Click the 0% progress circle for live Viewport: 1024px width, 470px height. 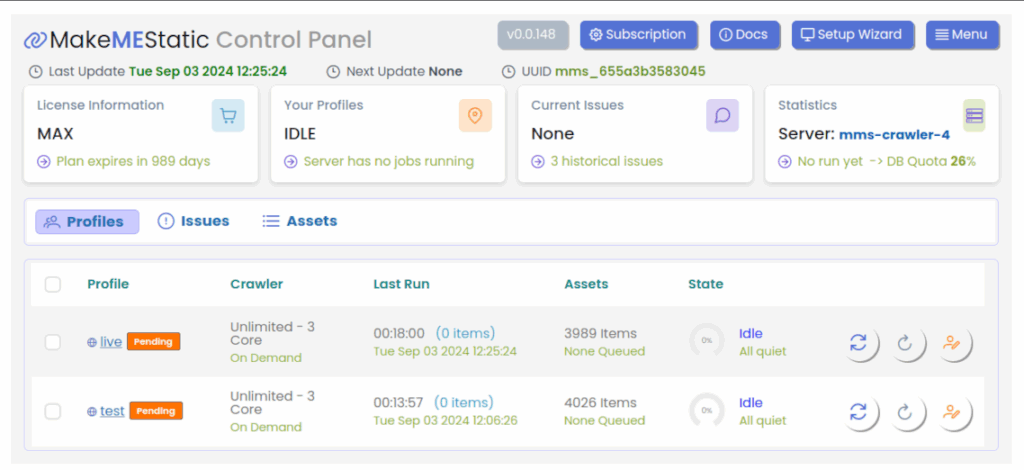(x=706, y=341)
